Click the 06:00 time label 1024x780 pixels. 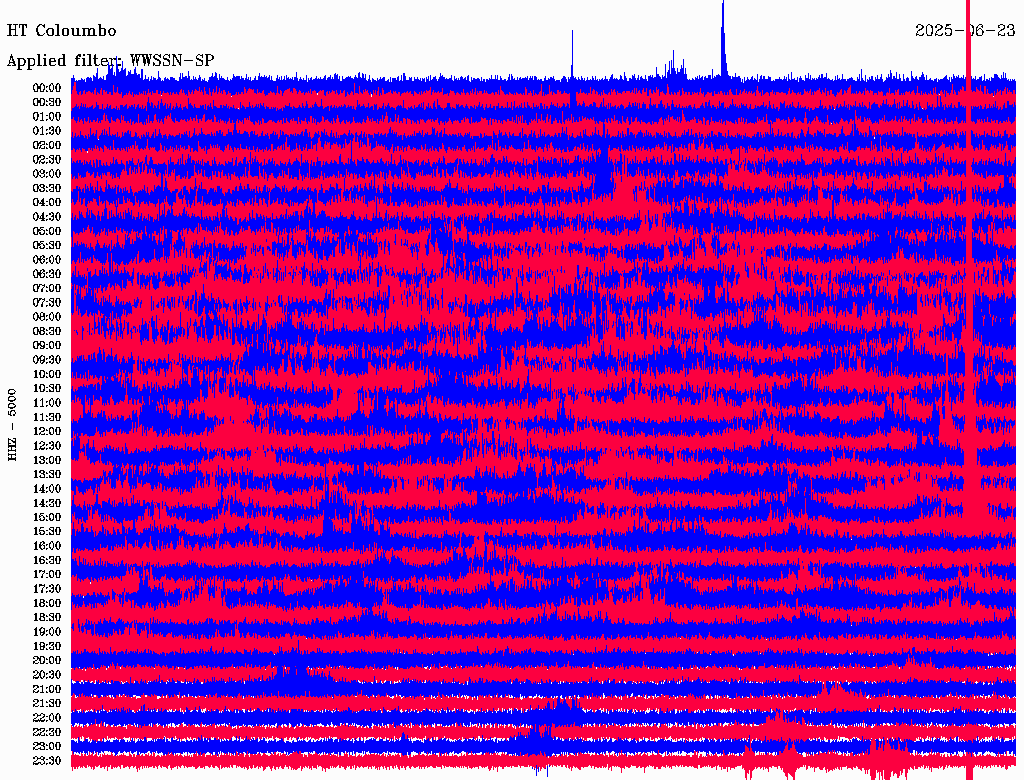click(47, 260)
